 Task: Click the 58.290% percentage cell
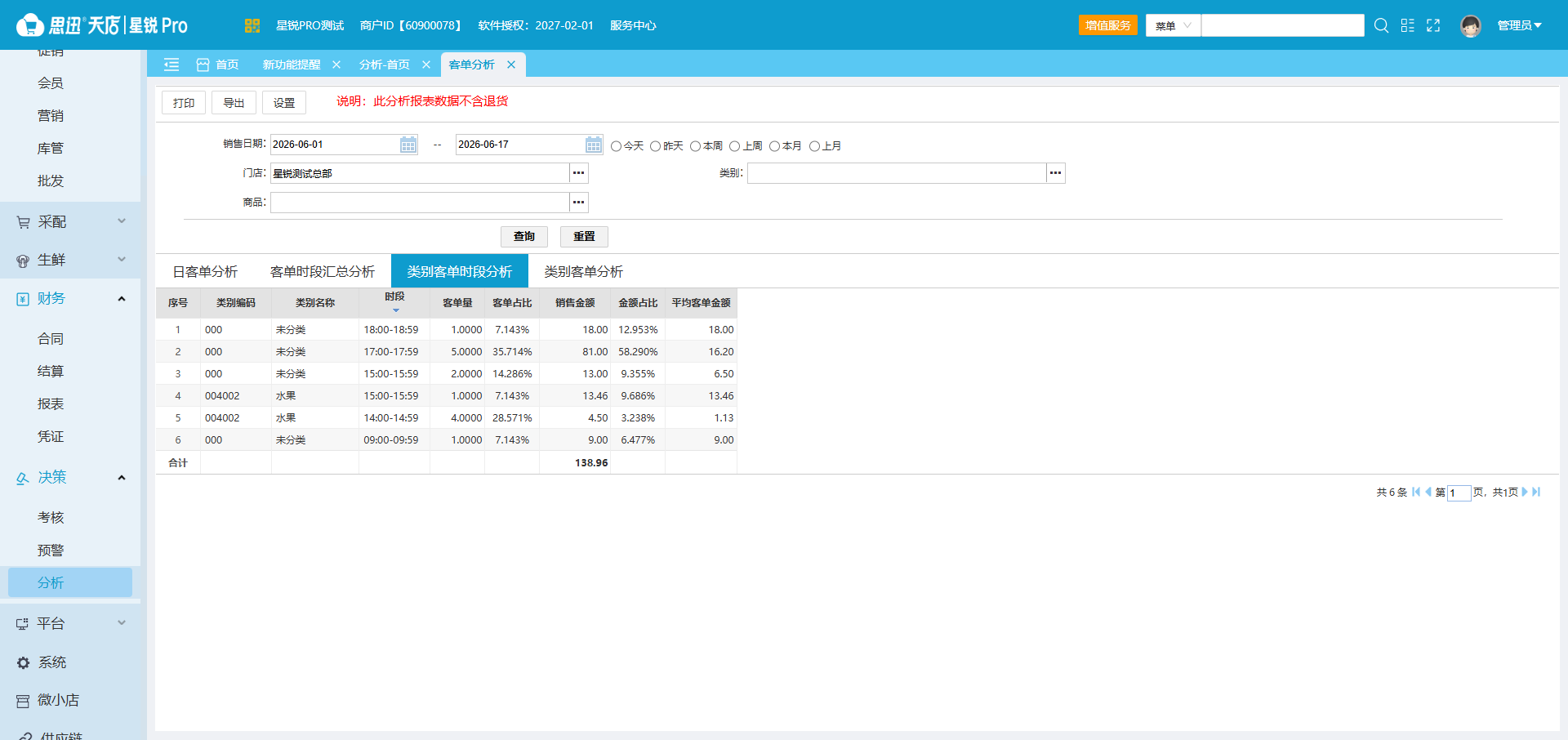tap(638, 352)
